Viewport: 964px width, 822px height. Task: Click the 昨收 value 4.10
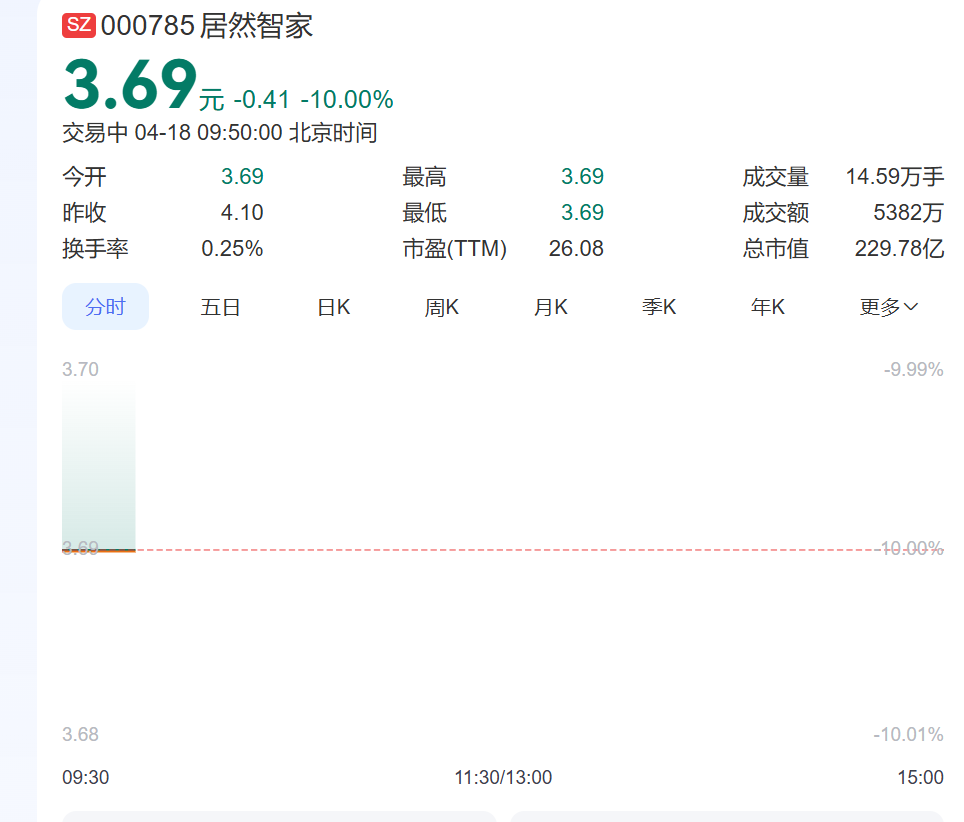[x=242, y=213]
